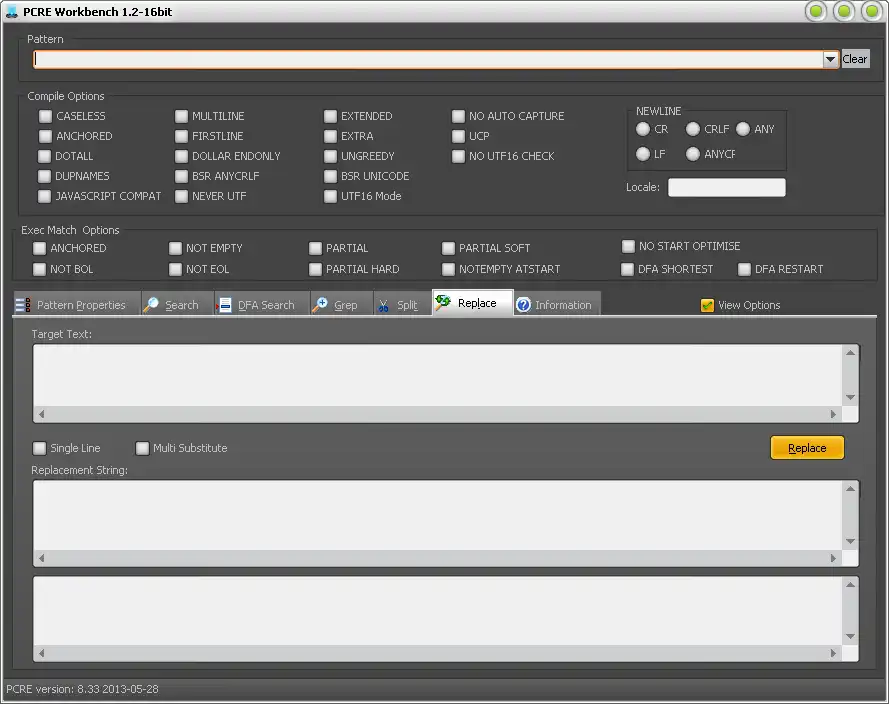
Task: Click the PCRE Workbench title bar app icon
Action: coord(11,11)
